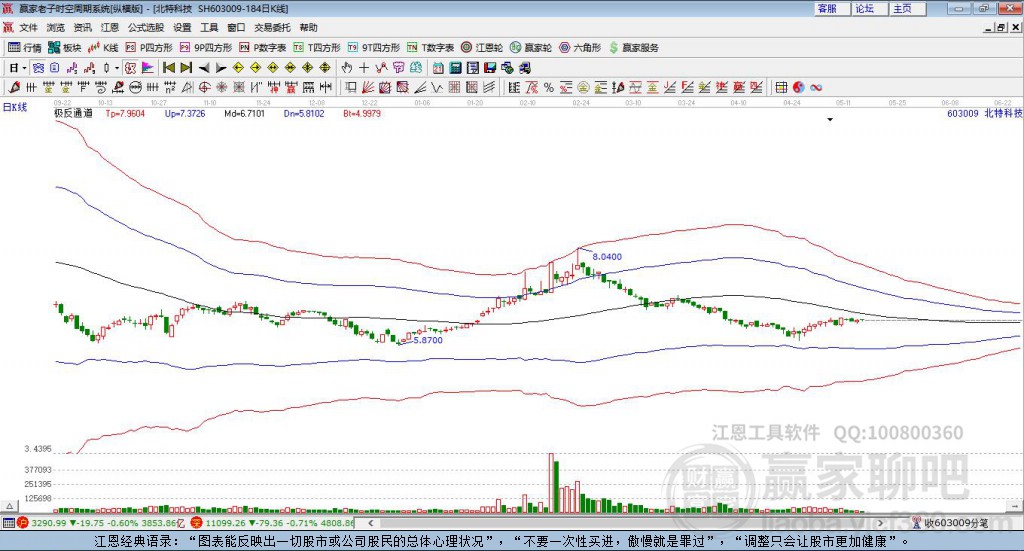1024x551 pixels.
Task: Click the up-triangle button at volume panel left
Action: click(x=9, y=506)
